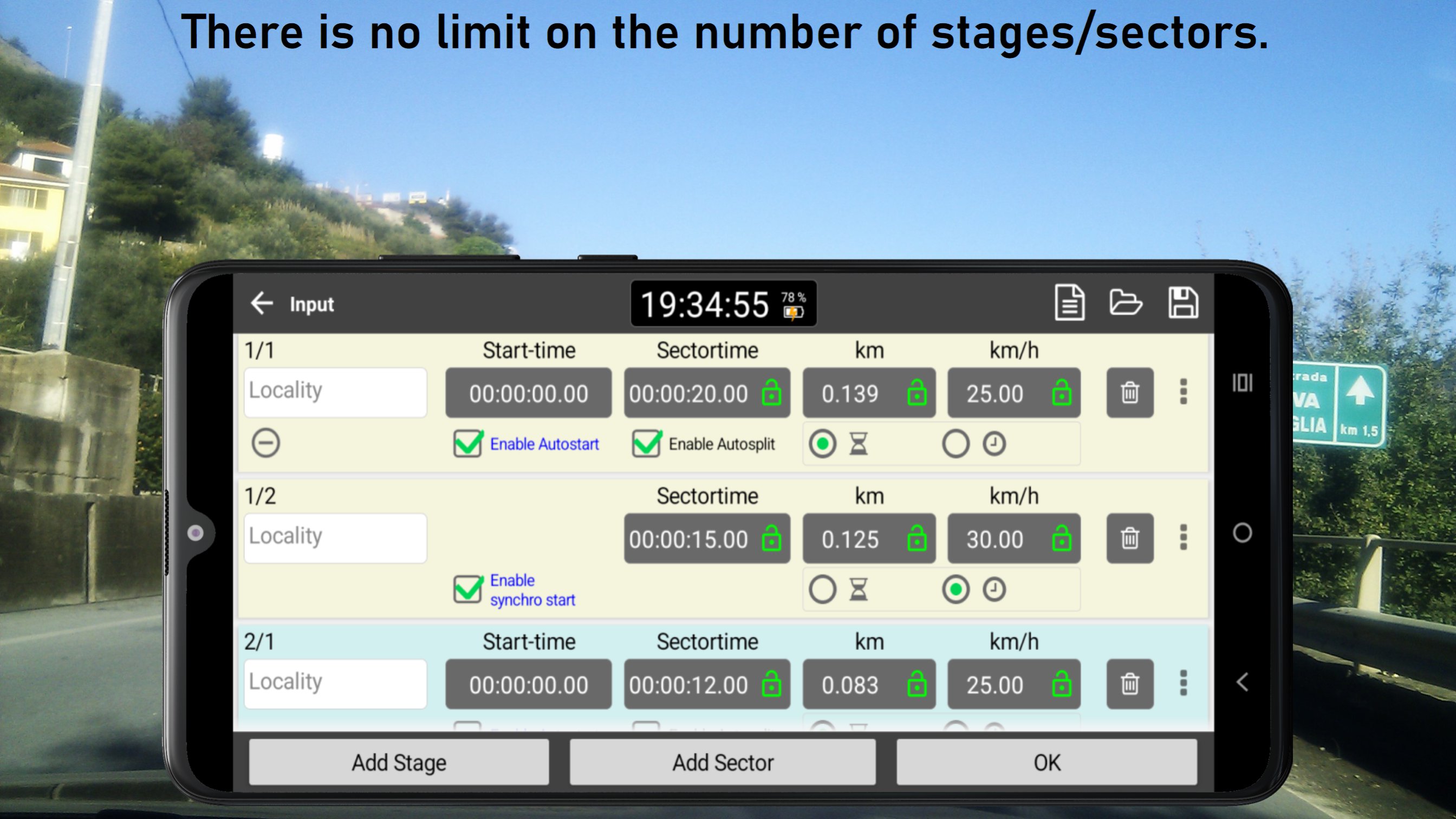
Task: Open the folder icon to load file
Action: coord(1125,303)
